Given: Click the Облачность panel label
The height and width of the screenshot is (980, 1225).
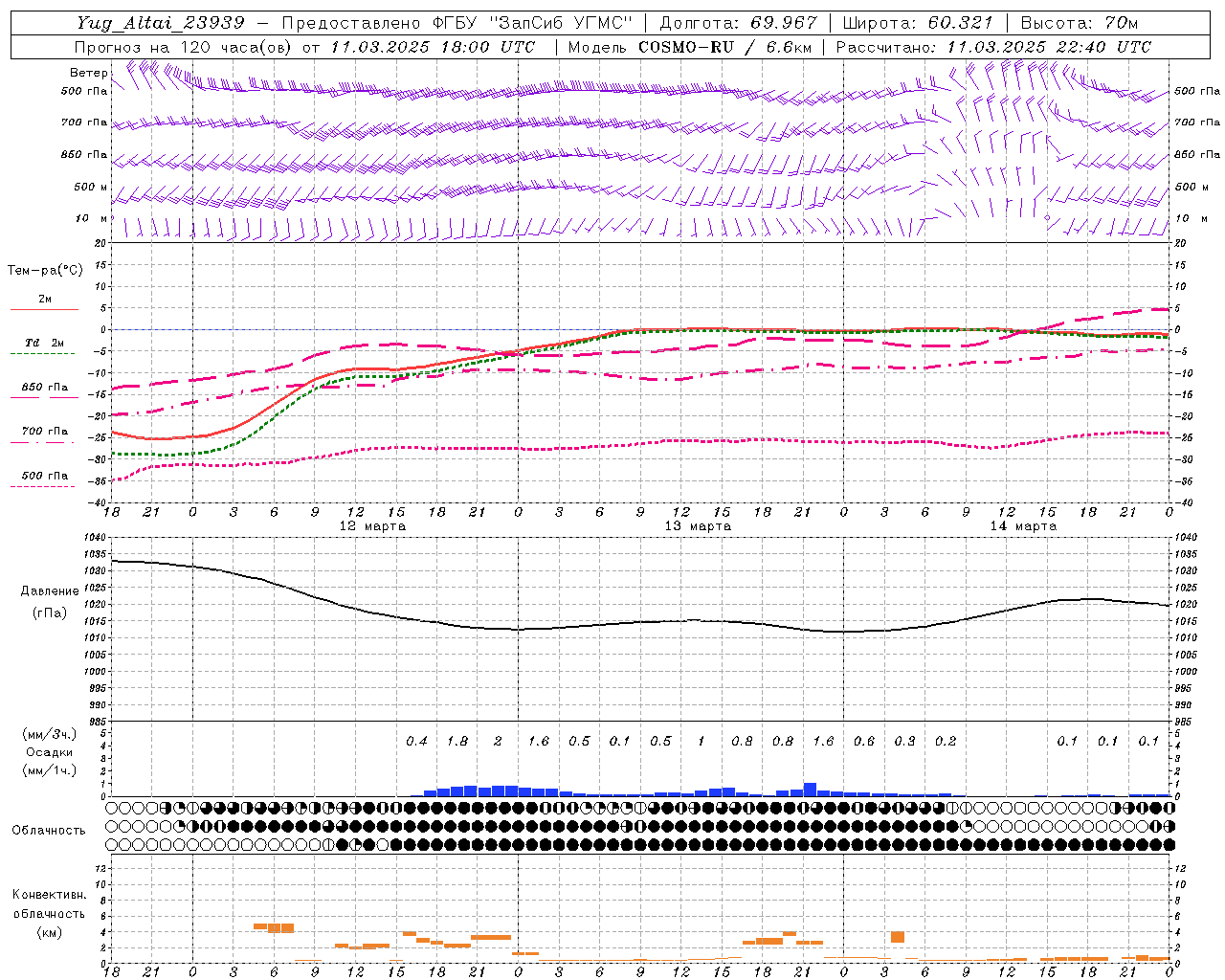Looking at the screenshot, I should tap(49, 831).
